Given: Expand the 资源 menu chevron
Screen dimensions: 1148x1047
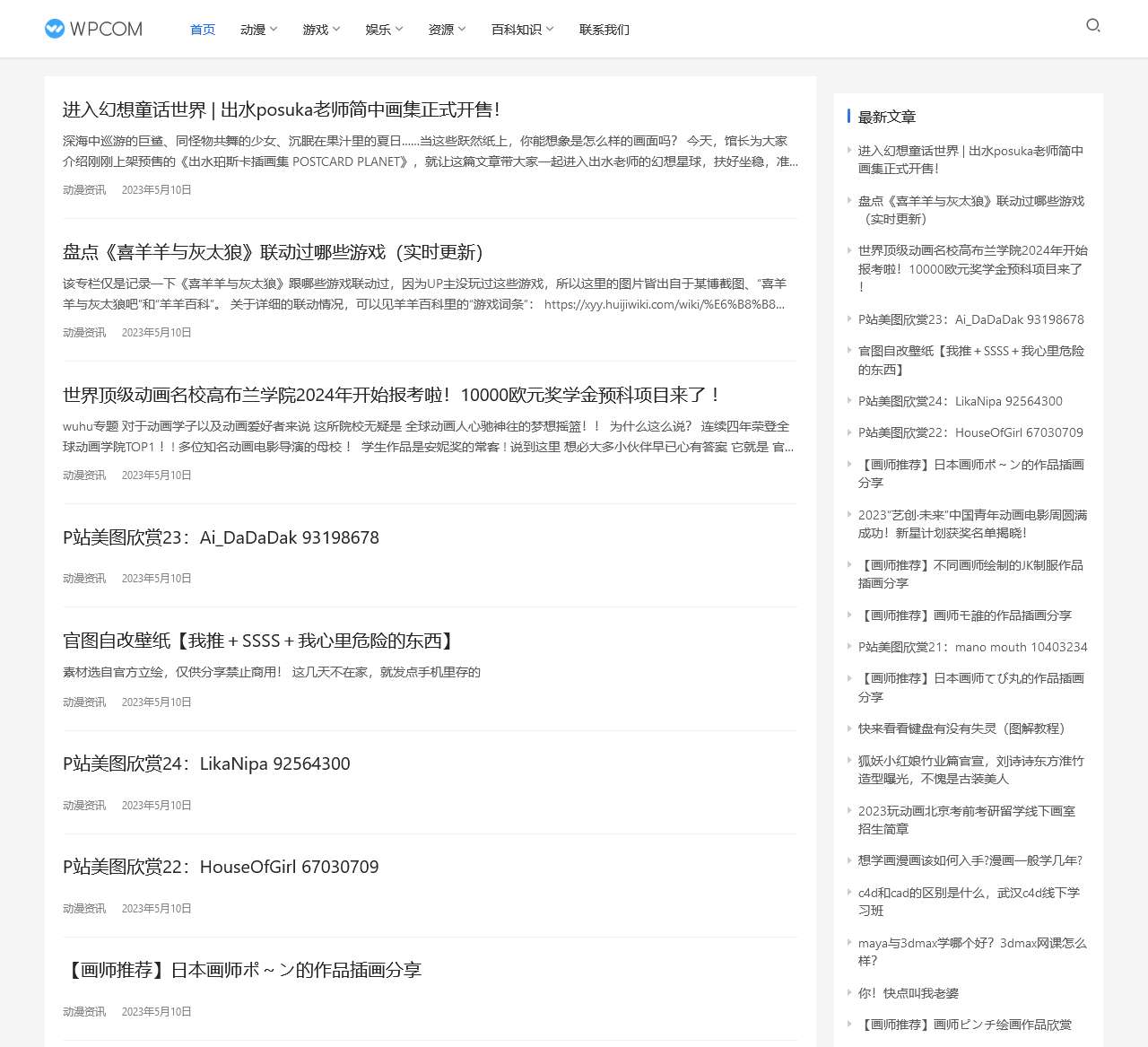Looking at the screenshot, I should (x=464, y=29).
